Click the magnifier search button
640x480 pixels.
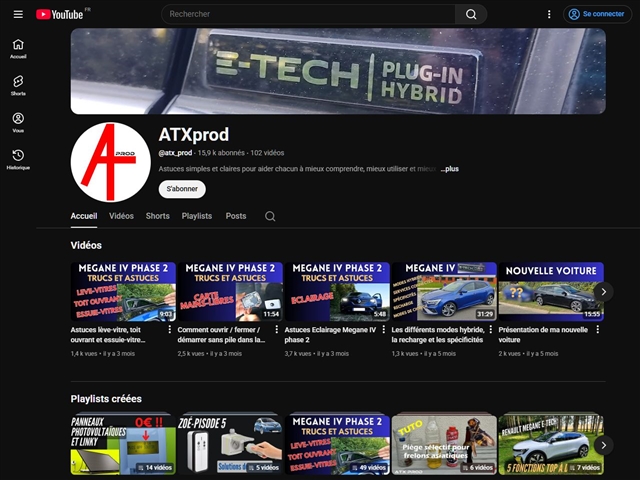pos(471,14)
